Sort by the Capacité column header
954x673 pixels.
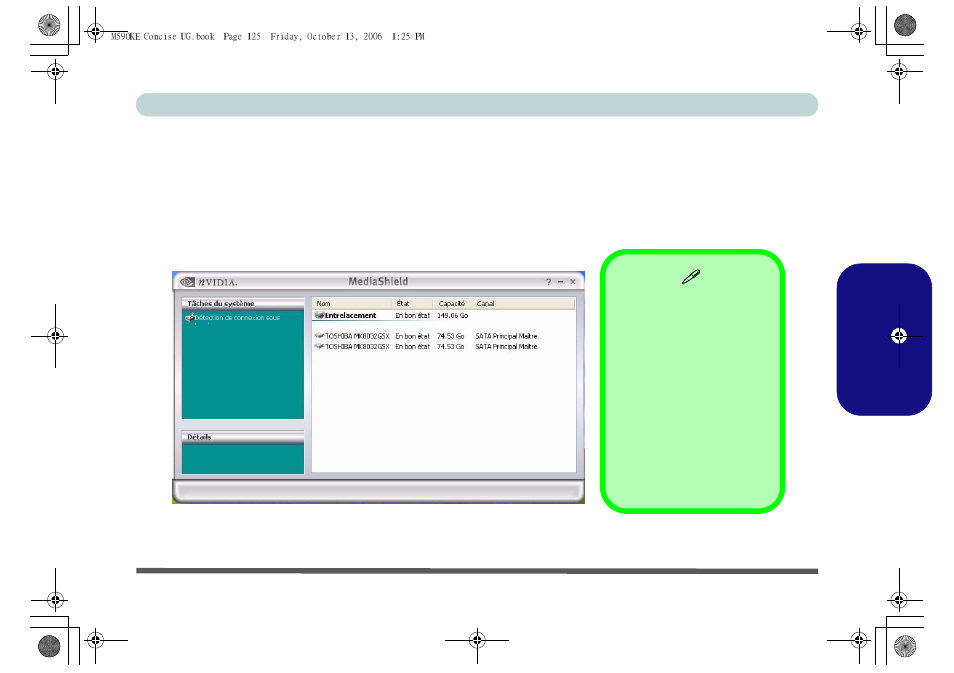click(x=453, y=303)
